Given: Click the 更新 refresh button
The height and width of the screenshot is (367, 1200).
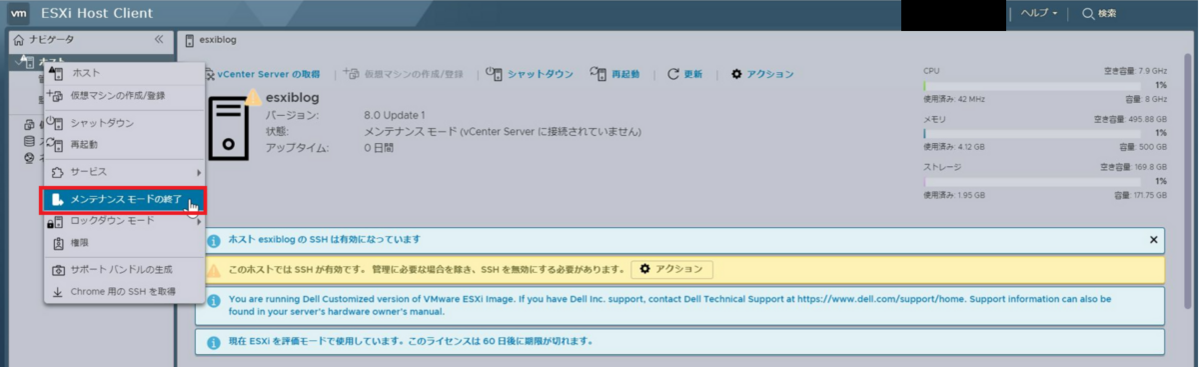Looking at the screenshot, I should point(685,74).
